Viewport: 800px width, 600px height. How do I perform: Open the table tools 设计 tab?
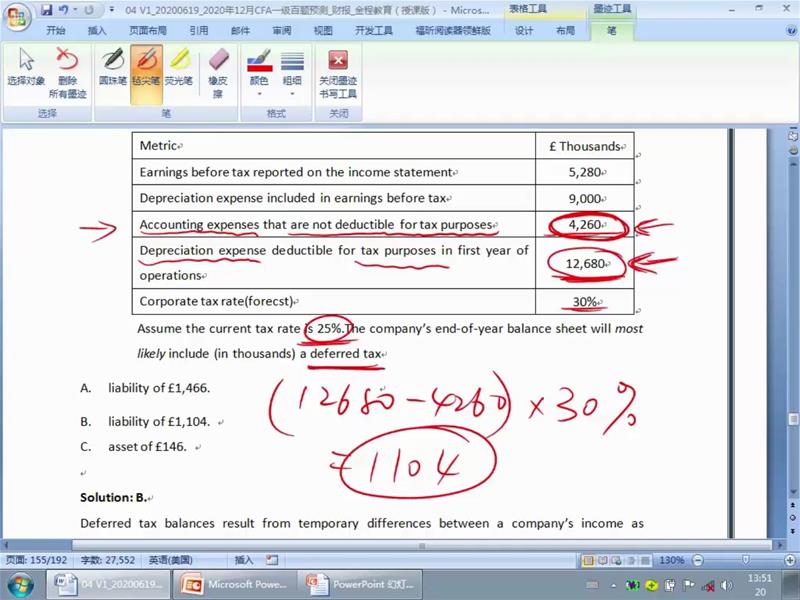click(x=524, y=31)
